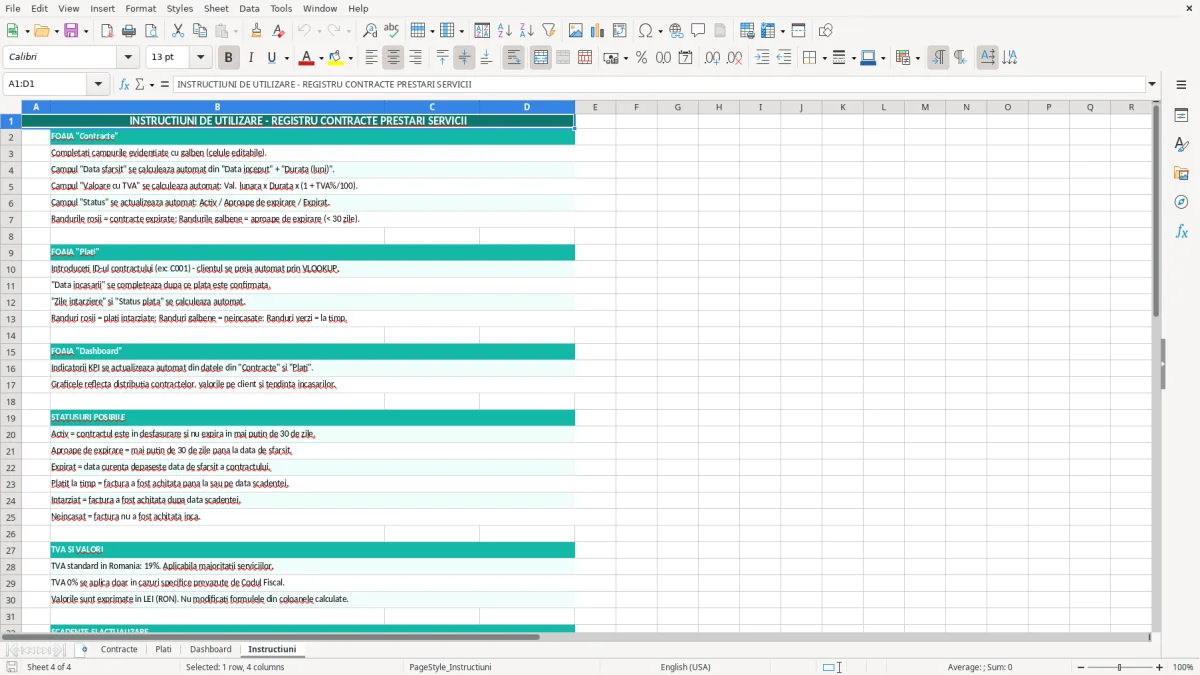Switch to the Dashboard sheet tab
Viewport: 1200px width, 675px height.
tap(210, 650)
